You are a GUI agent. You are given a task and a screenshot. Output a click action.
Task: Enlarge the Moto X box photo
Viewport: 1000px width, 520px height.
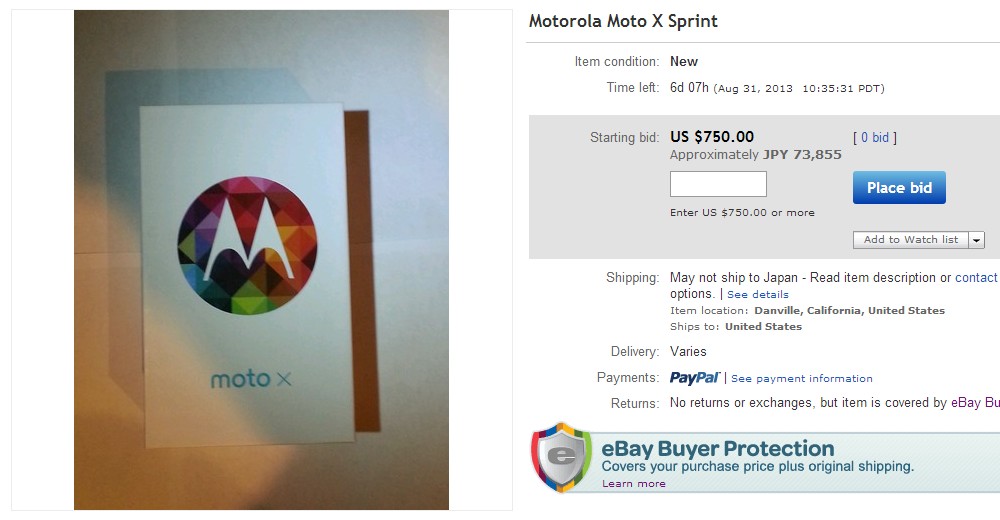pyautogui.click(x=261, y=260)
